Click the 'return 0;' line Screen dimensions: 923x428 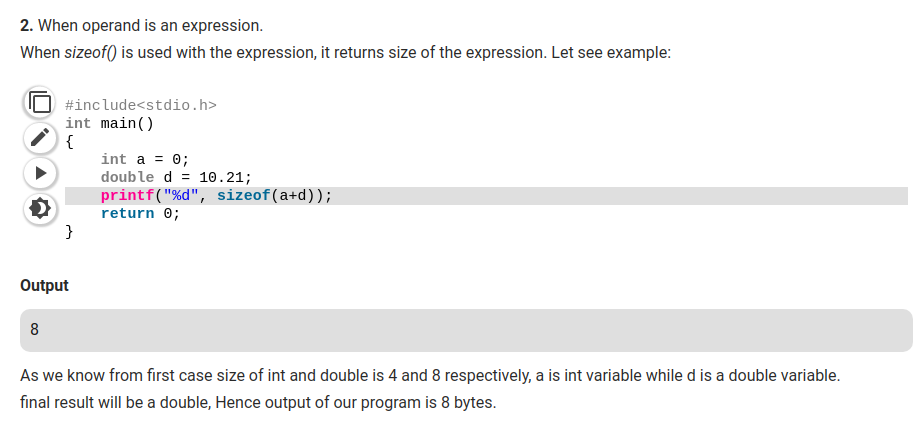point(140,213)
